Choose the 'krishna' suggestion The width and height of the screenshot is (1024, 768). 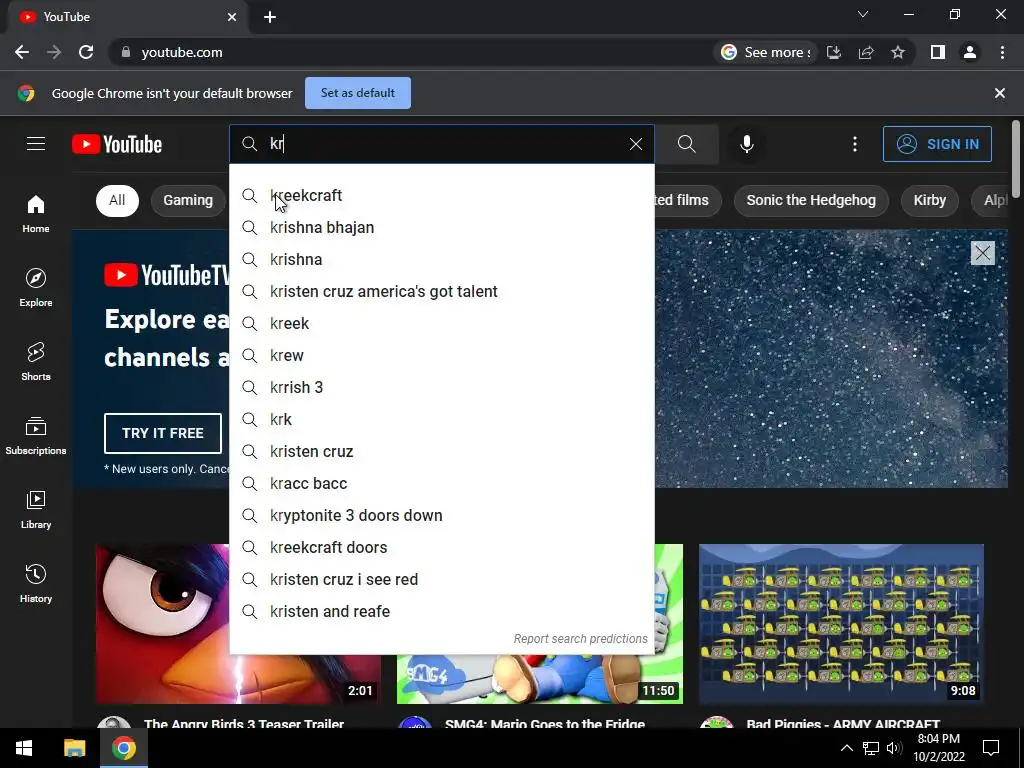(442, 259)
